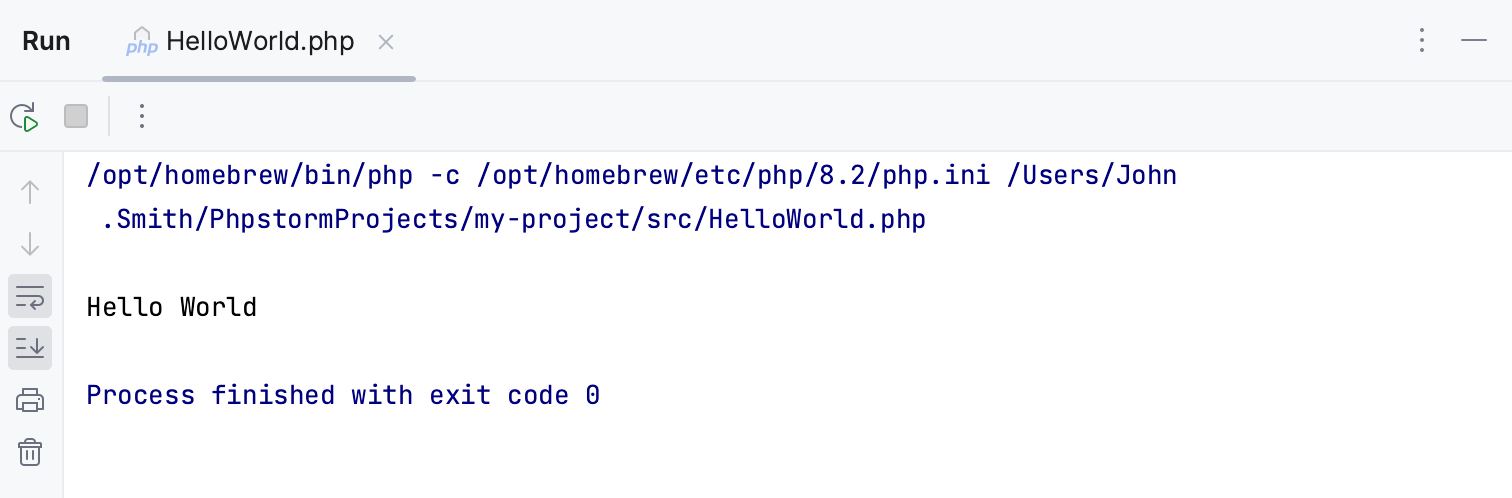
Task: Click the Hello World output line
Action: click(x=172, y=307)
